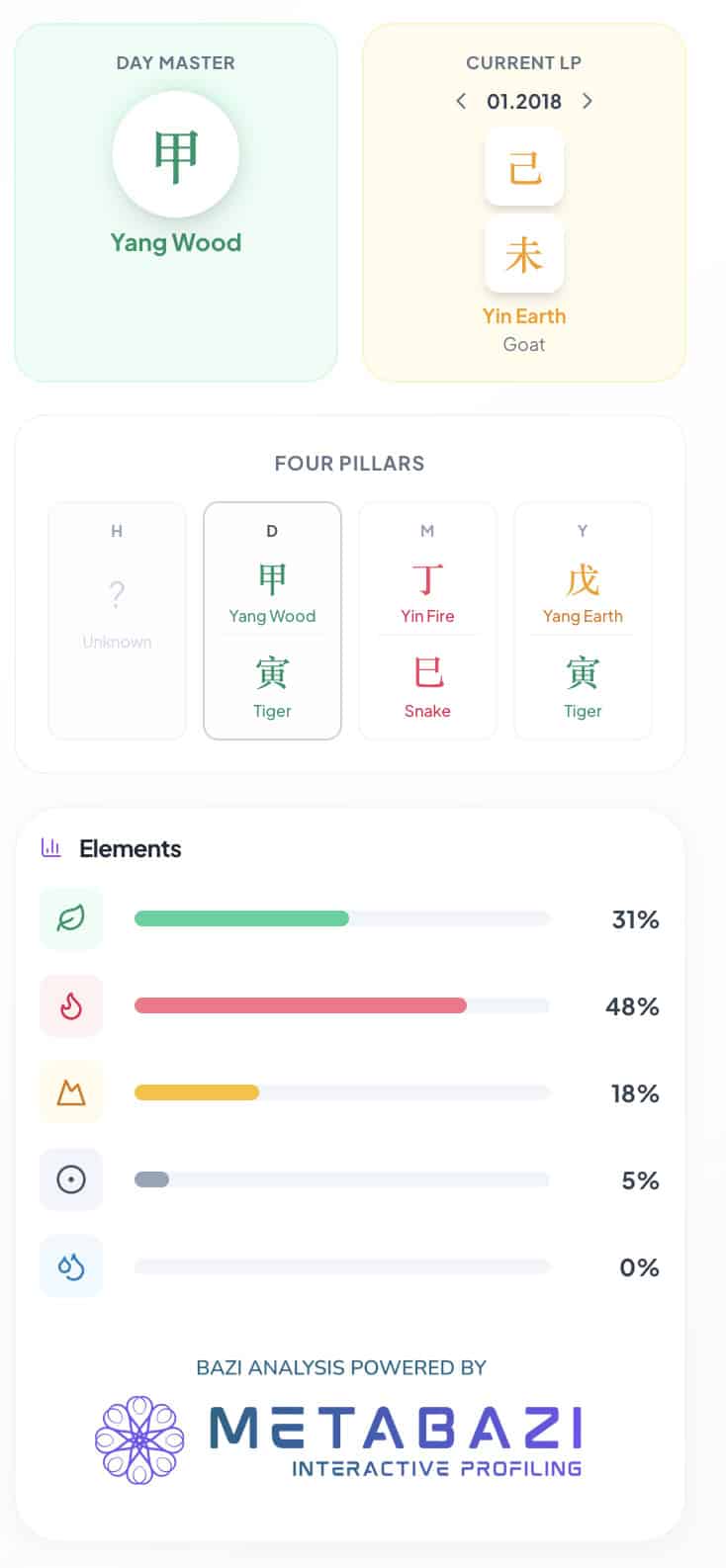Click the Wood element leaf icon
Screen dimensions: 726x1568
point(71,918)
